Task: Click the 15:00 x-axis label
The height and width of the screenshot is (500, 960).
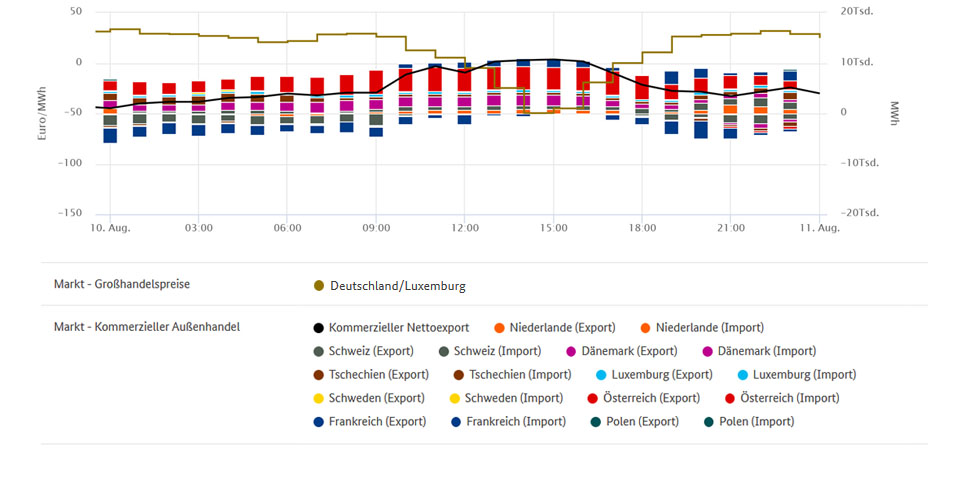Action: (553, 228)
